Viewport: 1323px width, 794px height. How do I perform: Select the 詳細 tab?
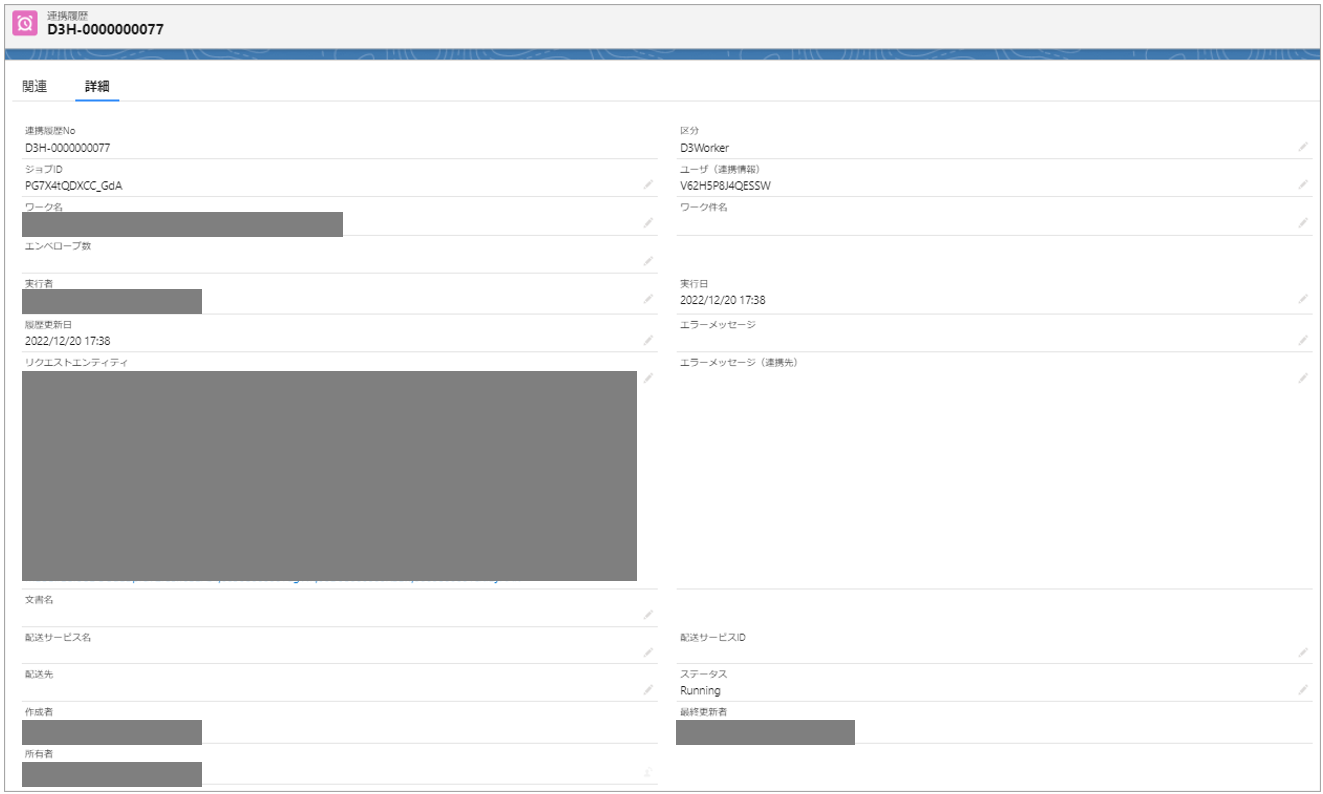[97, 87]
